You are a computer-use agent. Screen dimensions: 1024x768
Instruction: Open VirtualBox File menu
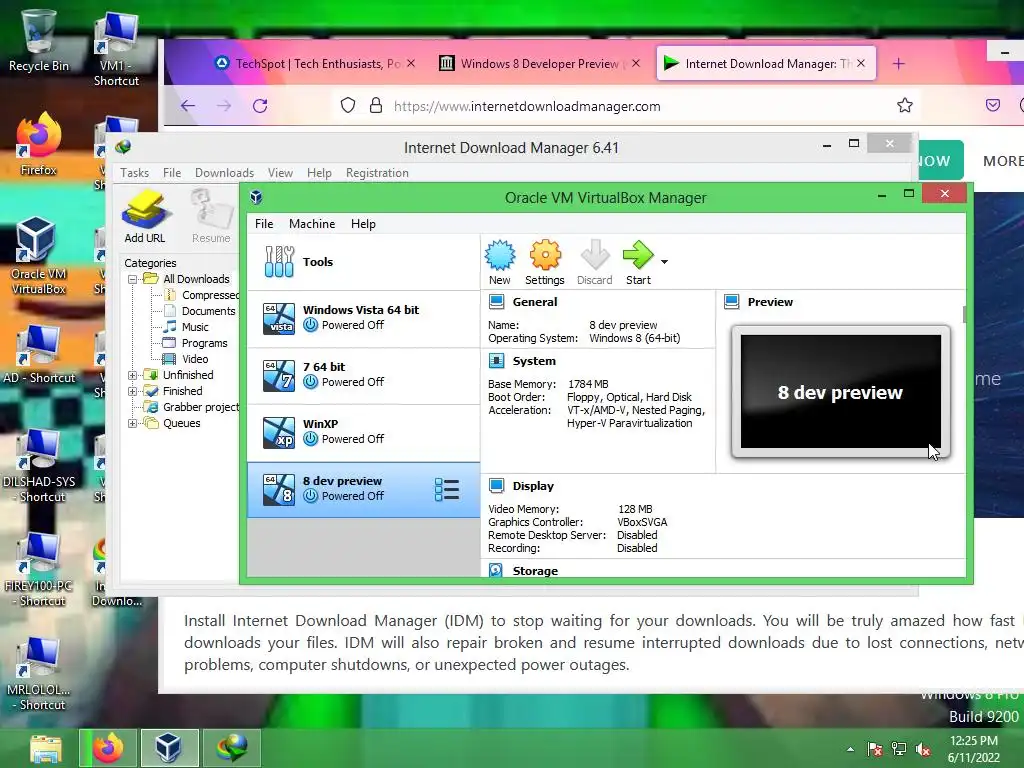264,224
